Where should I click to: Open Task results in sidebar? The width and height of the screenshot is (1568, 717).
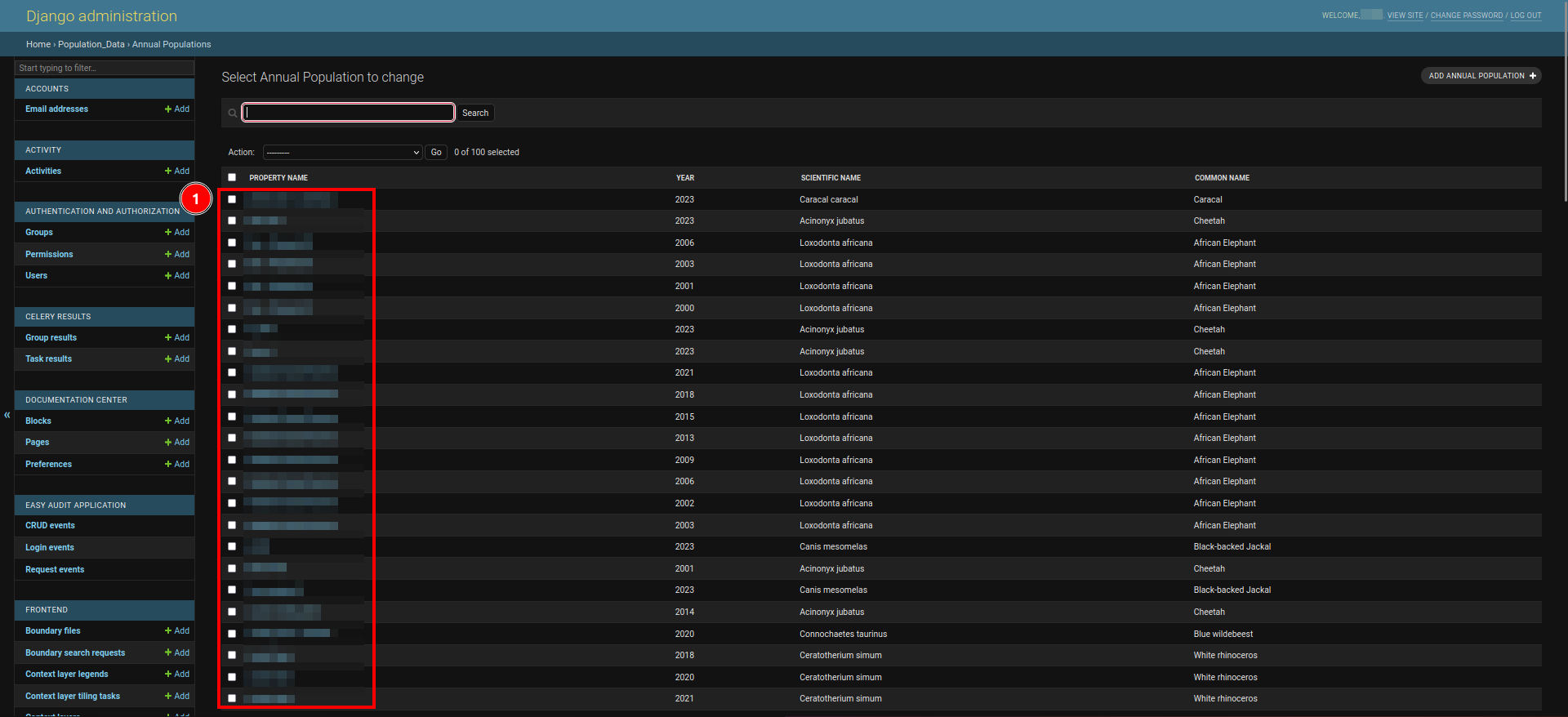click(48, 359)
